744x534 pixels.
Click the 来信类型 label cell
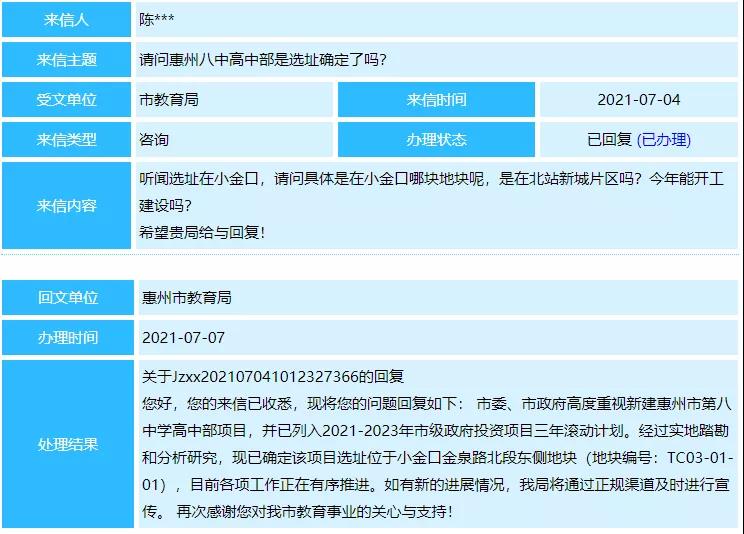(66, 140)
